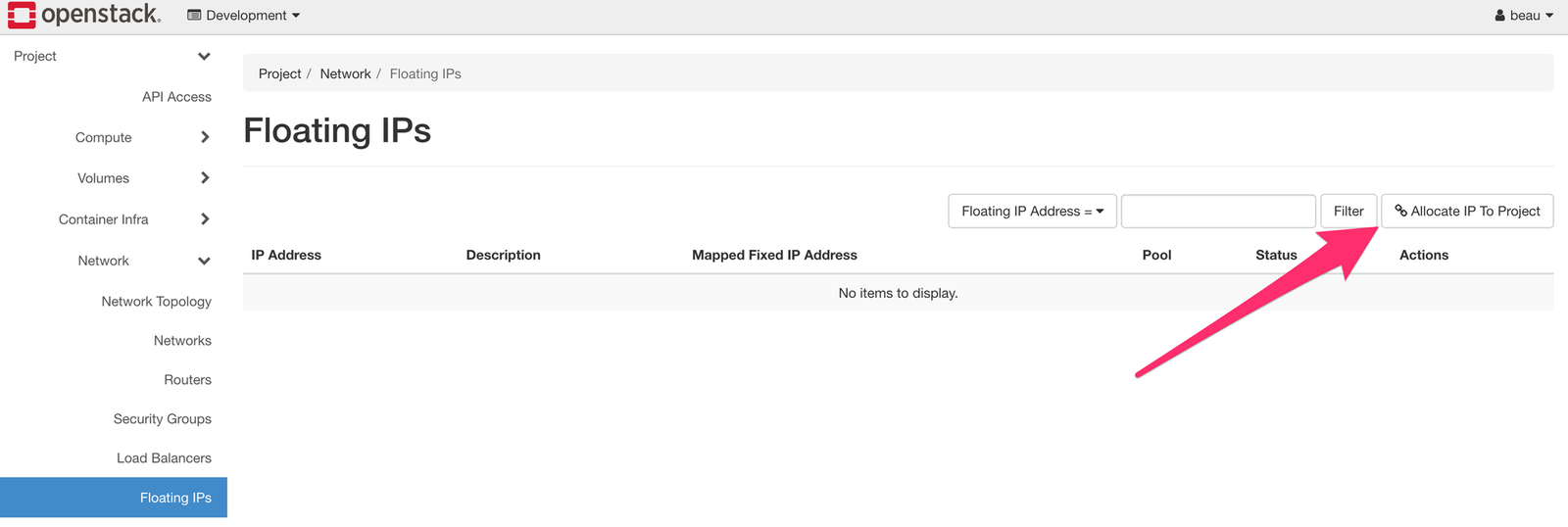Image resolution: width=1568 pixels, height=527 pixels.
Task: Click the filter text input field
Action: tap(1218, 212)
